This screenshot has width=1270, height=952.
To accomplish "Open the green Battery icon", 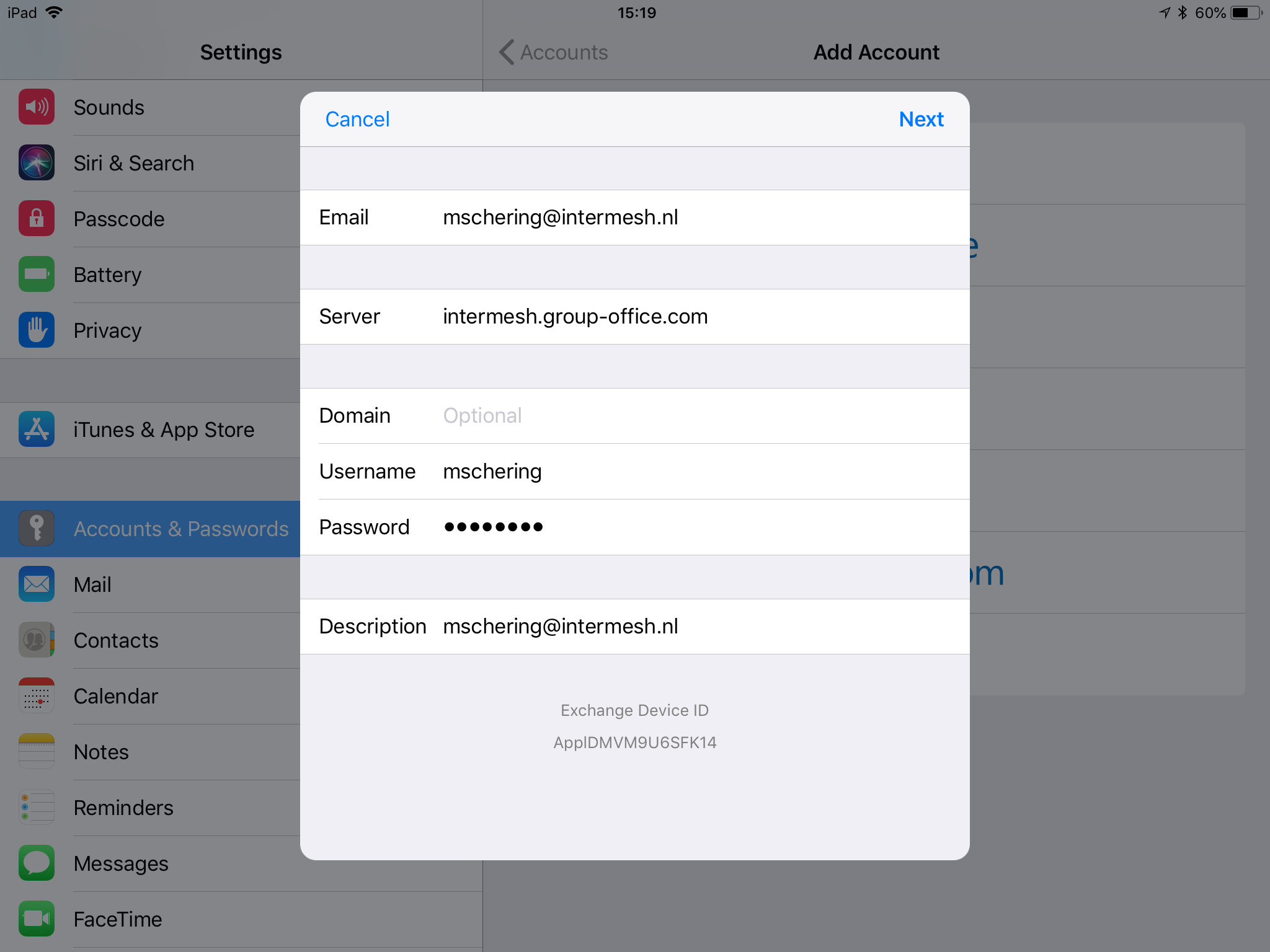I will (37, 275).
